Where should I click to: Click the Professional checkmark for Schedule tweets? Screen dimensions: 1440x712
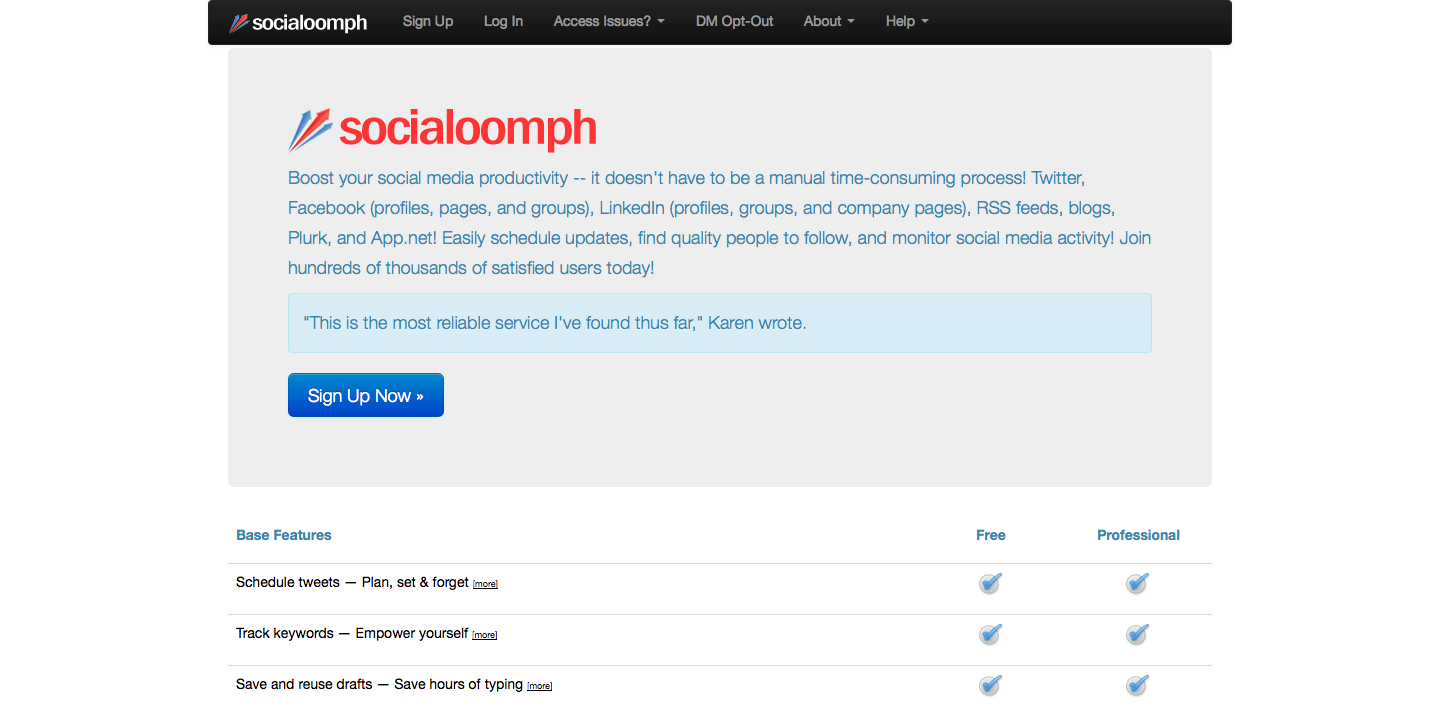pyautogui.click(x=1137, y=583)
